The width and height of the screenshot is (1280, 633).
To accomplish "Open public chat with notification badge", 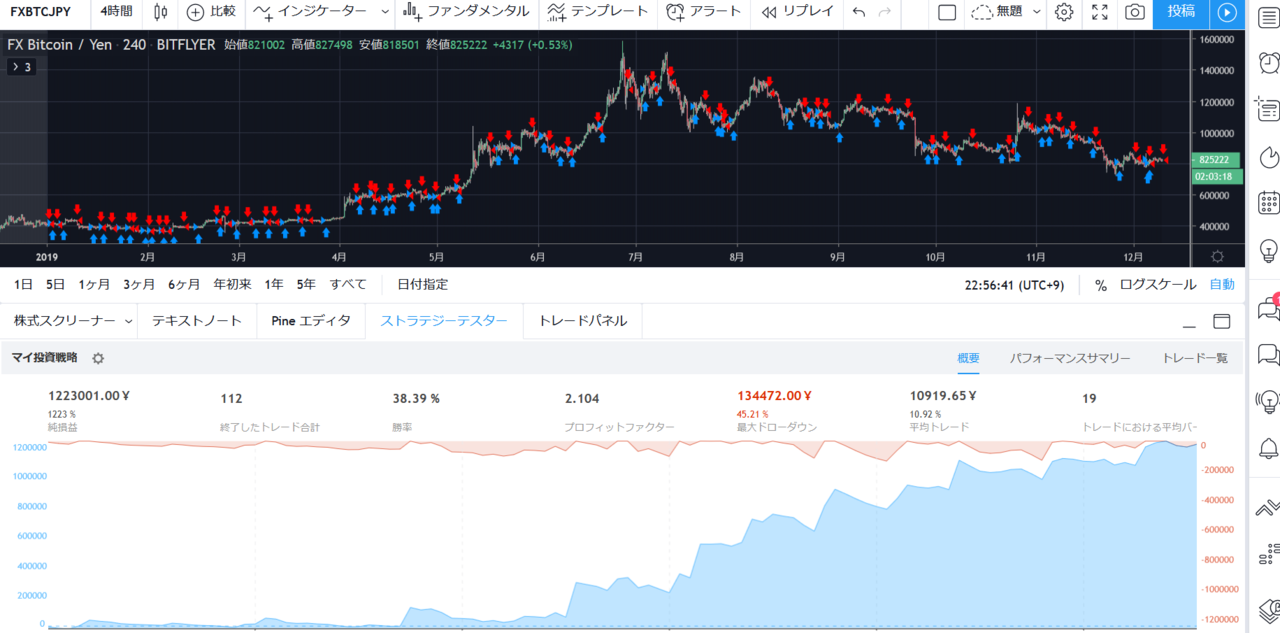I will (1268, 308).
